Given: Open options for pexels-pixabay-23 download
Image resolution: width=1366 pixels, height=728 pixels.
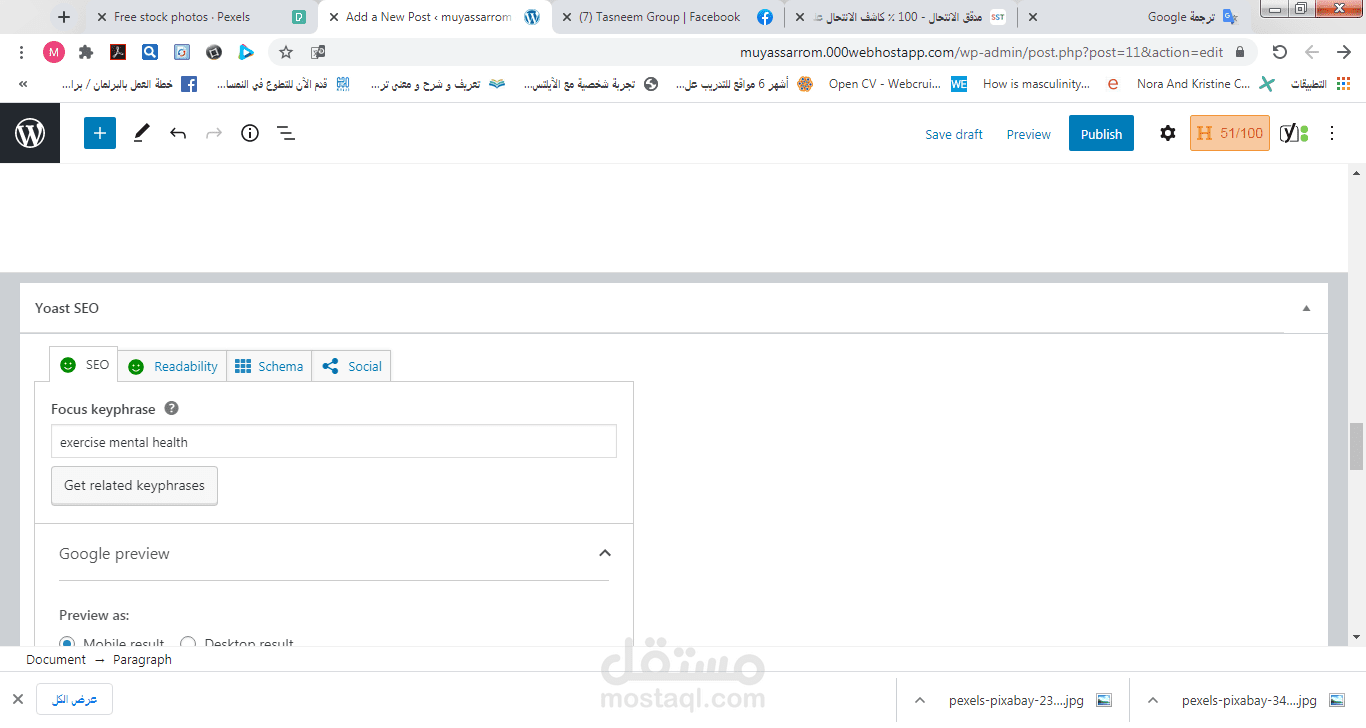Looking at the screenshot, I should point(920,700).
